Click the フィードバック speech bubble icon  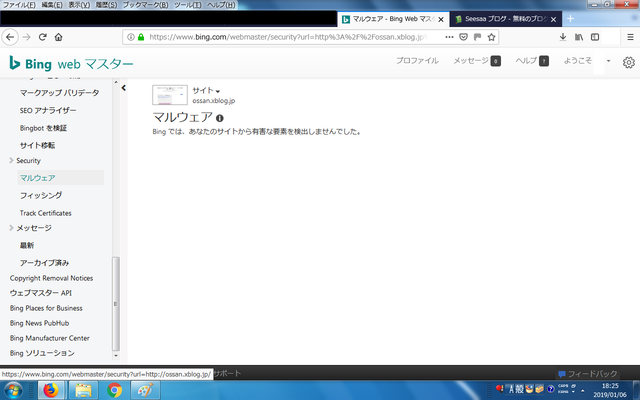[x=562, y=374]
